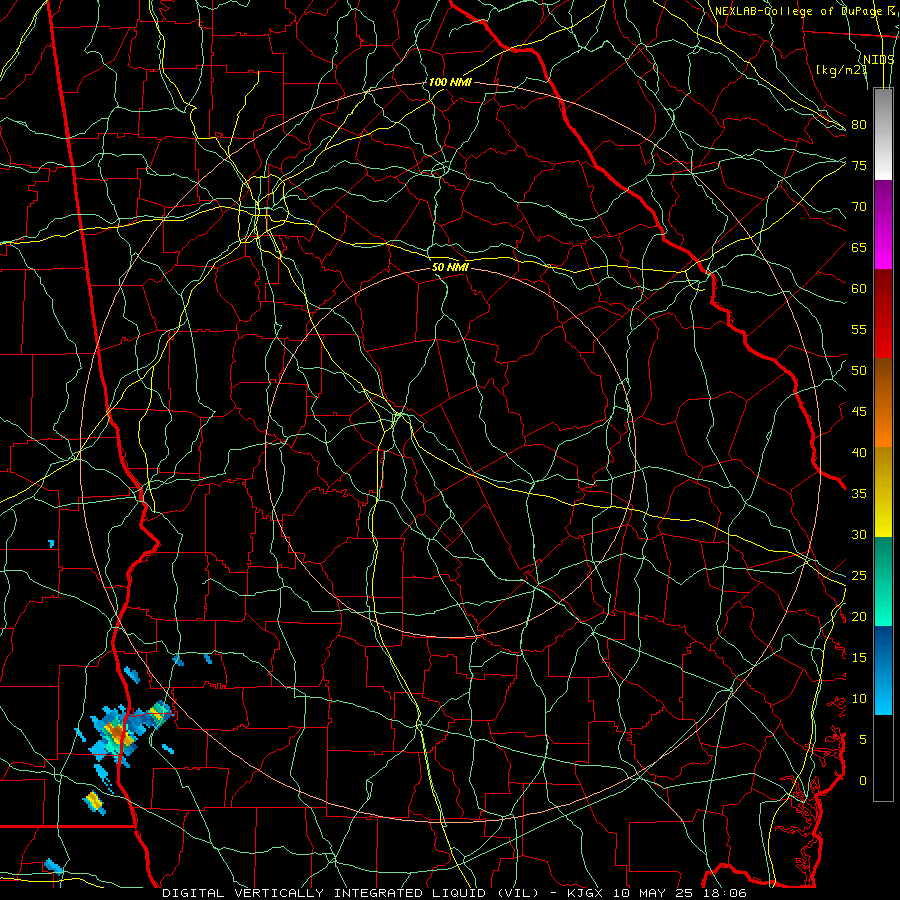Click the KJGX 10 MAY 25 18:06 timestamp
900x900 pixels.
(x=656, y=893)
